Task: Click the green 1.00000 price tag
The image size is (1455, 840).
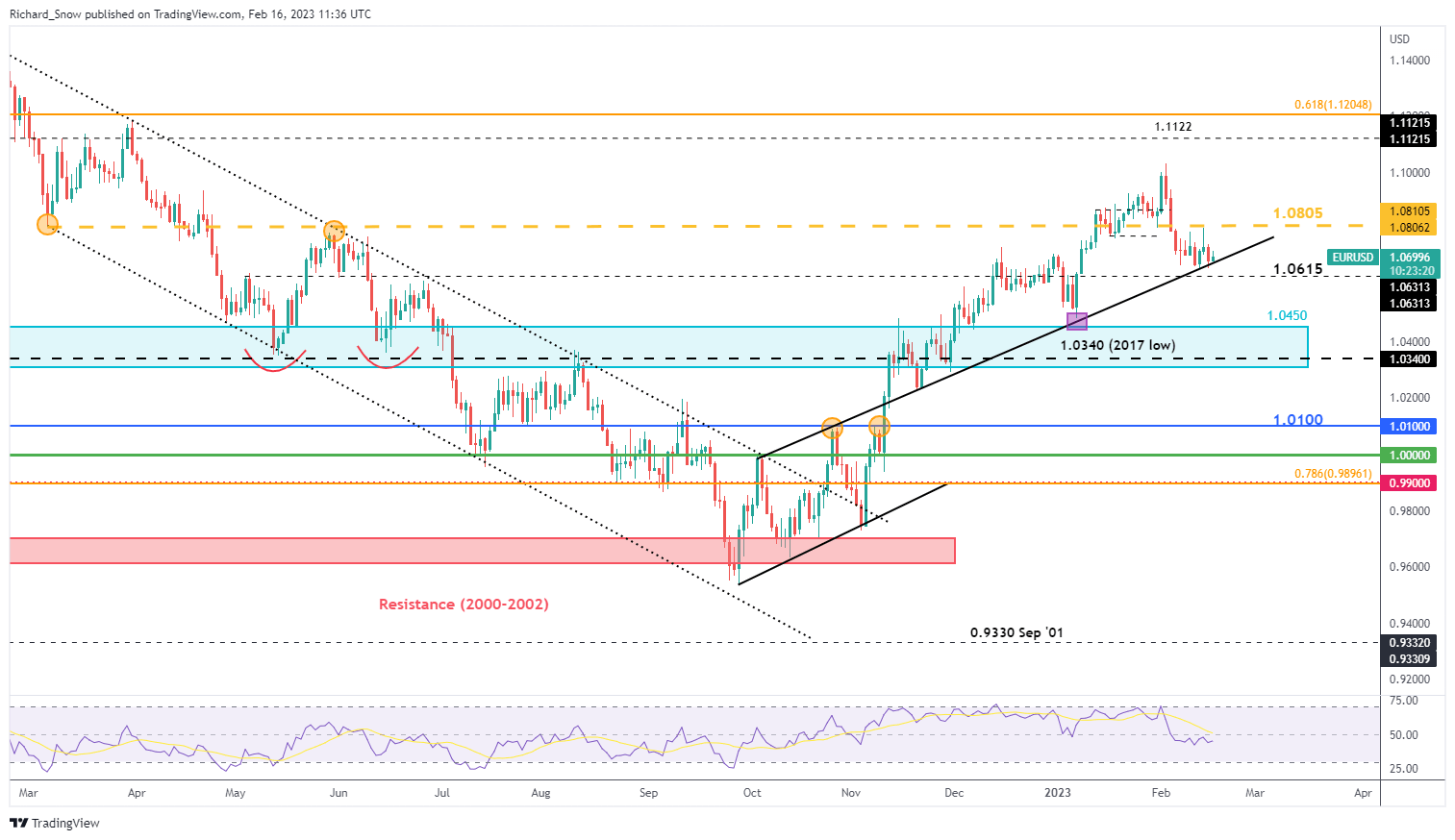Action: tap(1409, 456)
